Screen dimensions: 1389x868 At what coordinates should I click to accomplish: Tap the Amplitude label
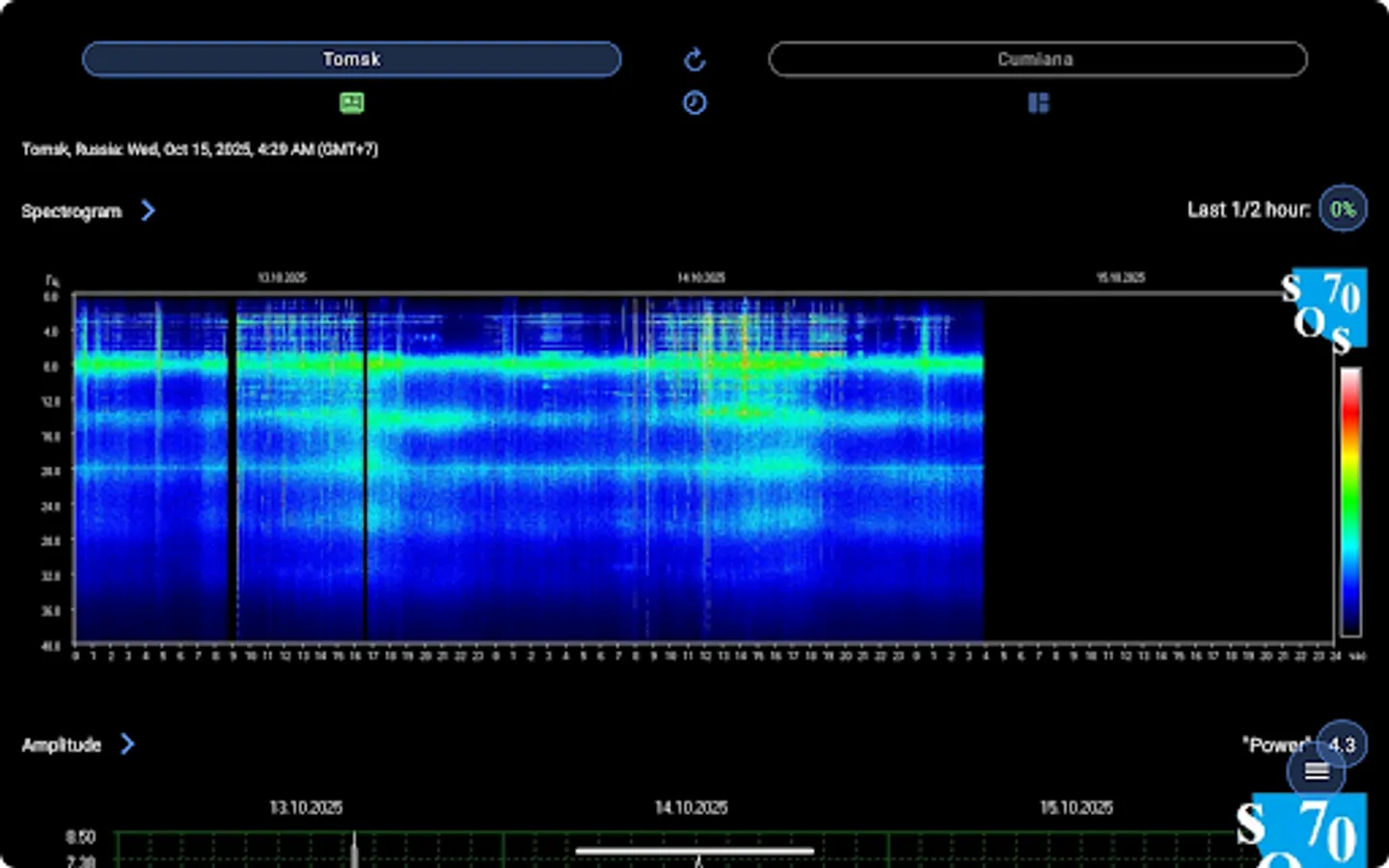pyautogui.click(x=61, y=745)
